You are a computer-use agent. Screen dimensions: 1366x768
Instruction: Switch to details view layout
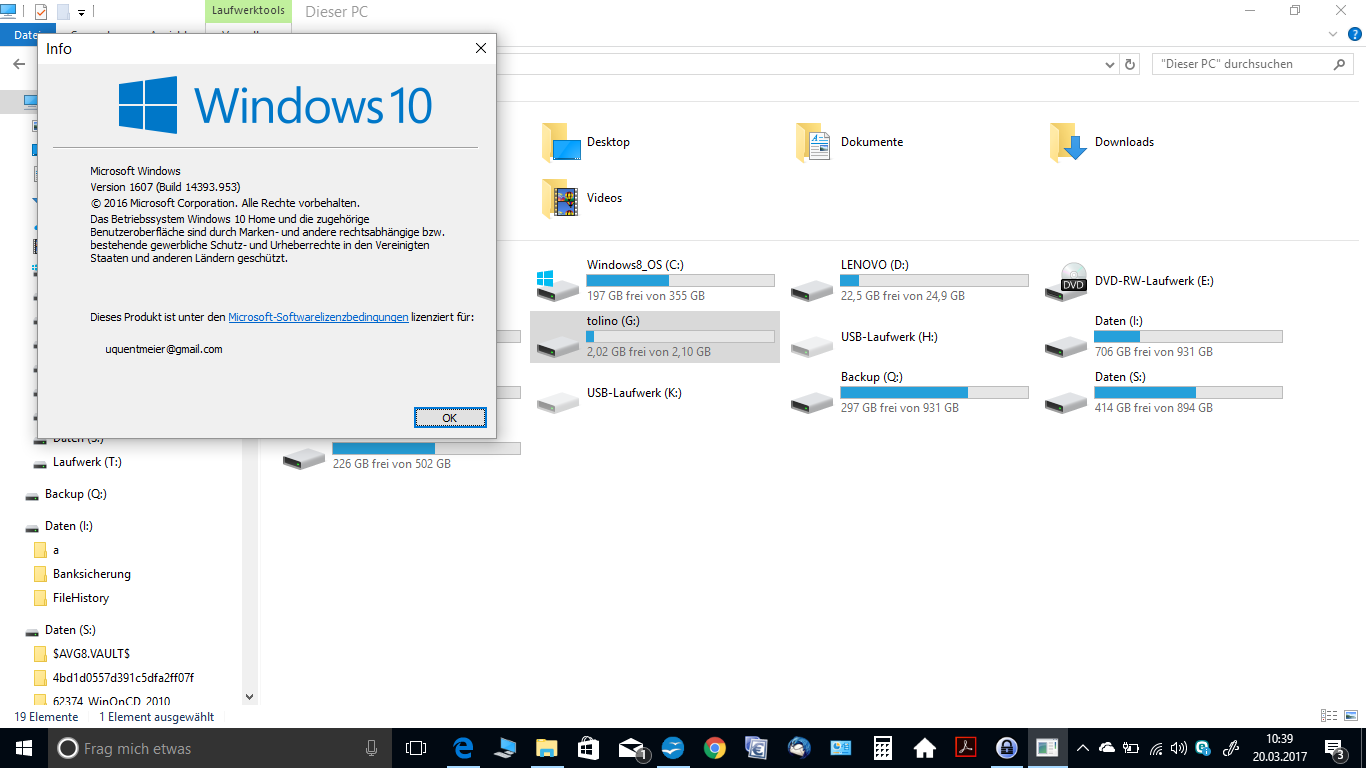coord(1329,716)
